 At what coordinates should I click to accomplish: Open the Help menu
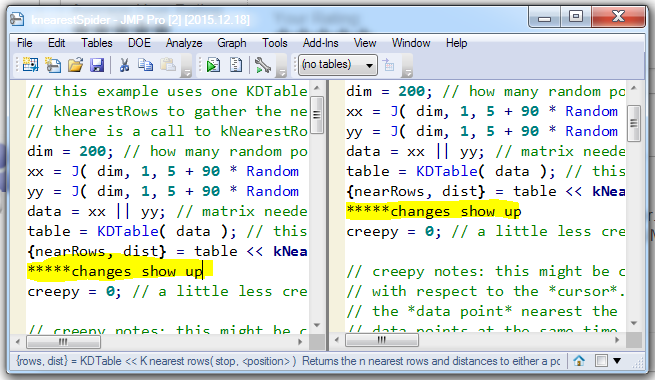(x=456, y=43)
